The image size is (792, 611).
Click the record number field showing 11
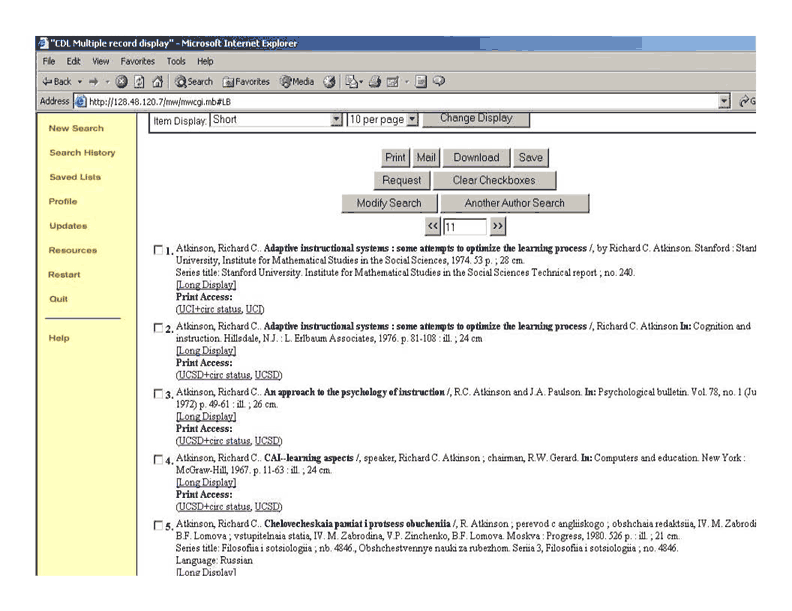point(465,227)
